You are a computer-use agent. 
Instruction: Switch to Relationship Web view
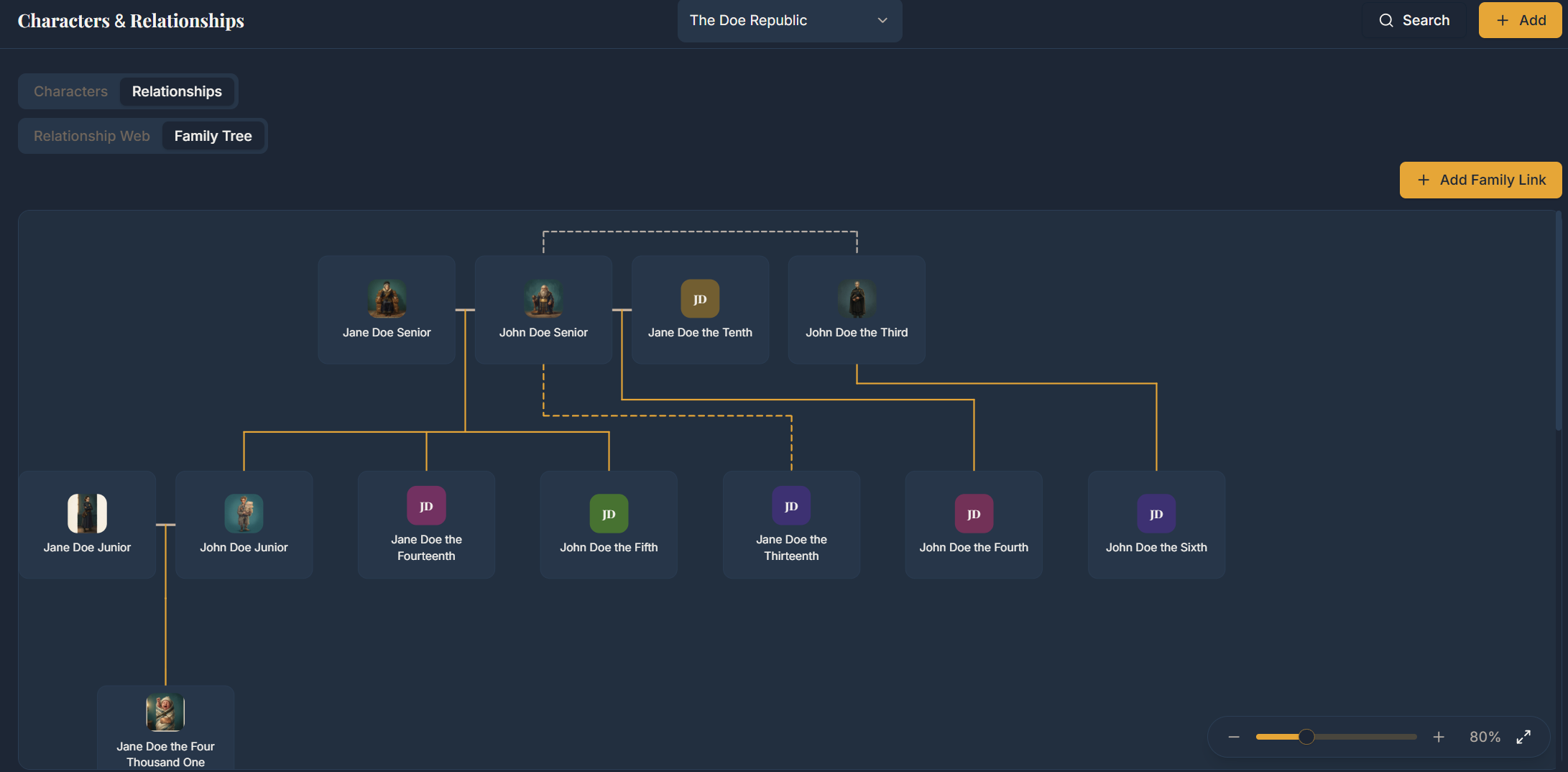tap(92, 136)
